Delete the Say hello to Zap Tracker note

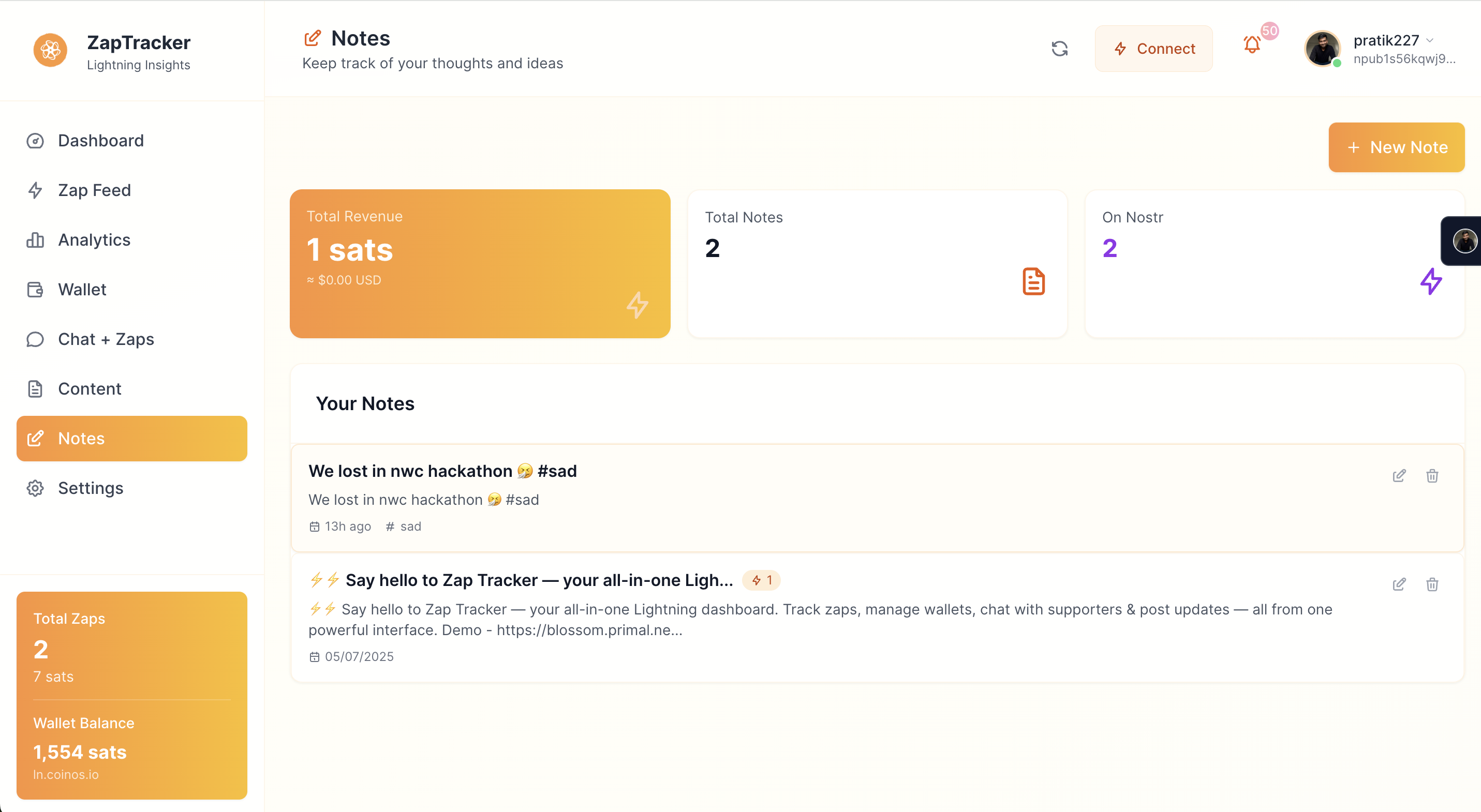click(x=1432, y=584)
